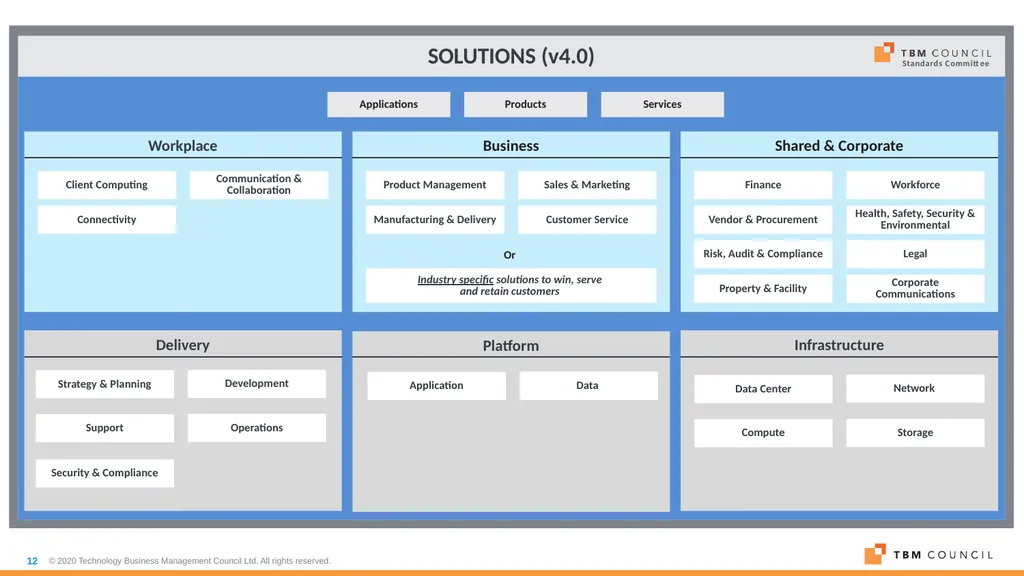Viewport: 1024px width, 576px height.
Task: Select the Support box
Action: [104, 428]
